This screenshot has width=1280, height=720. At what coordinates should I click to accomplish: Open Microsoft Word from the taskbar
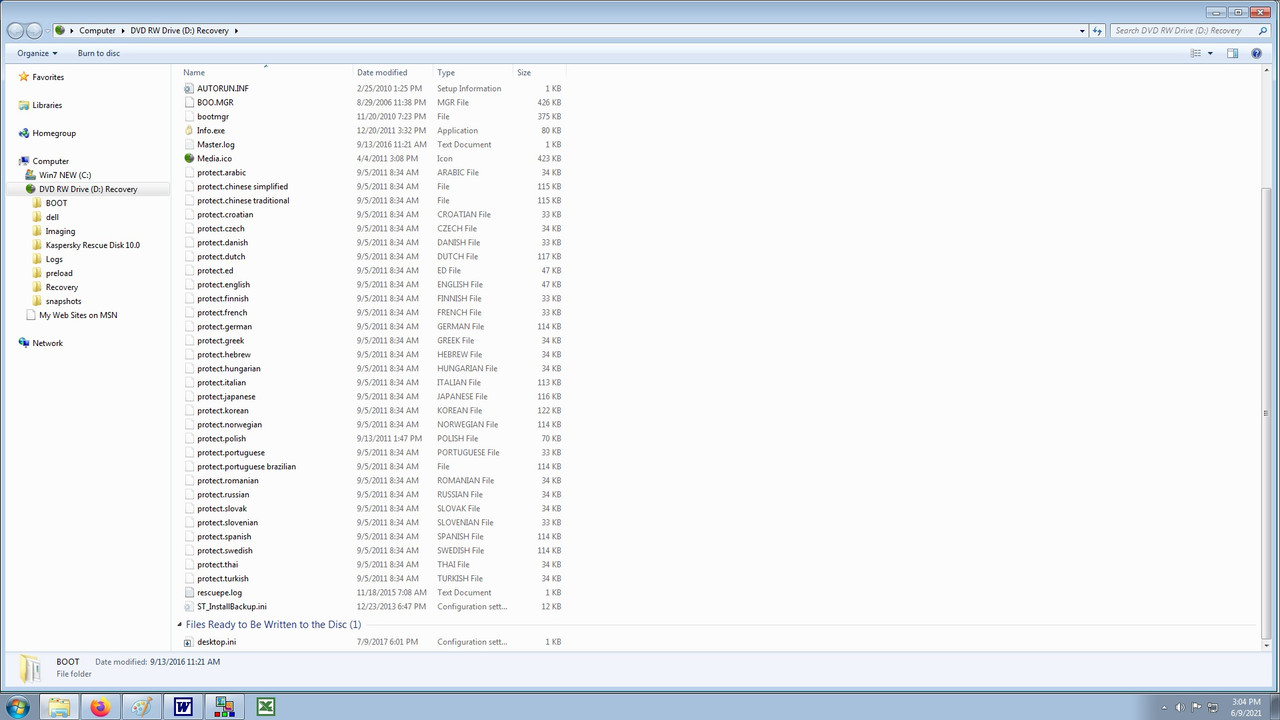click(183, 706)
